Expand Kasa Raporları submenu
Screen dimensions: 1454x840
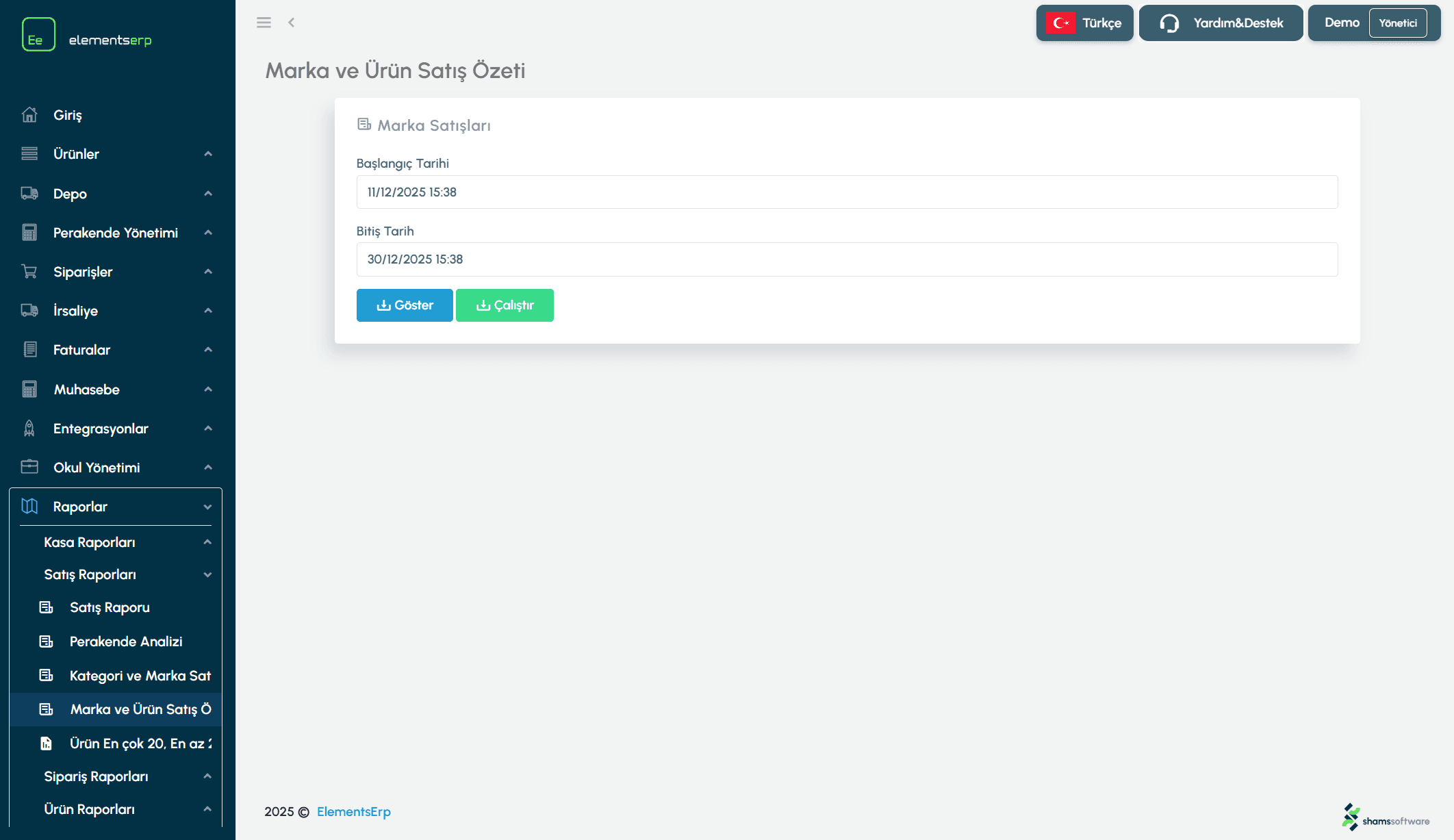pos(207,542)
